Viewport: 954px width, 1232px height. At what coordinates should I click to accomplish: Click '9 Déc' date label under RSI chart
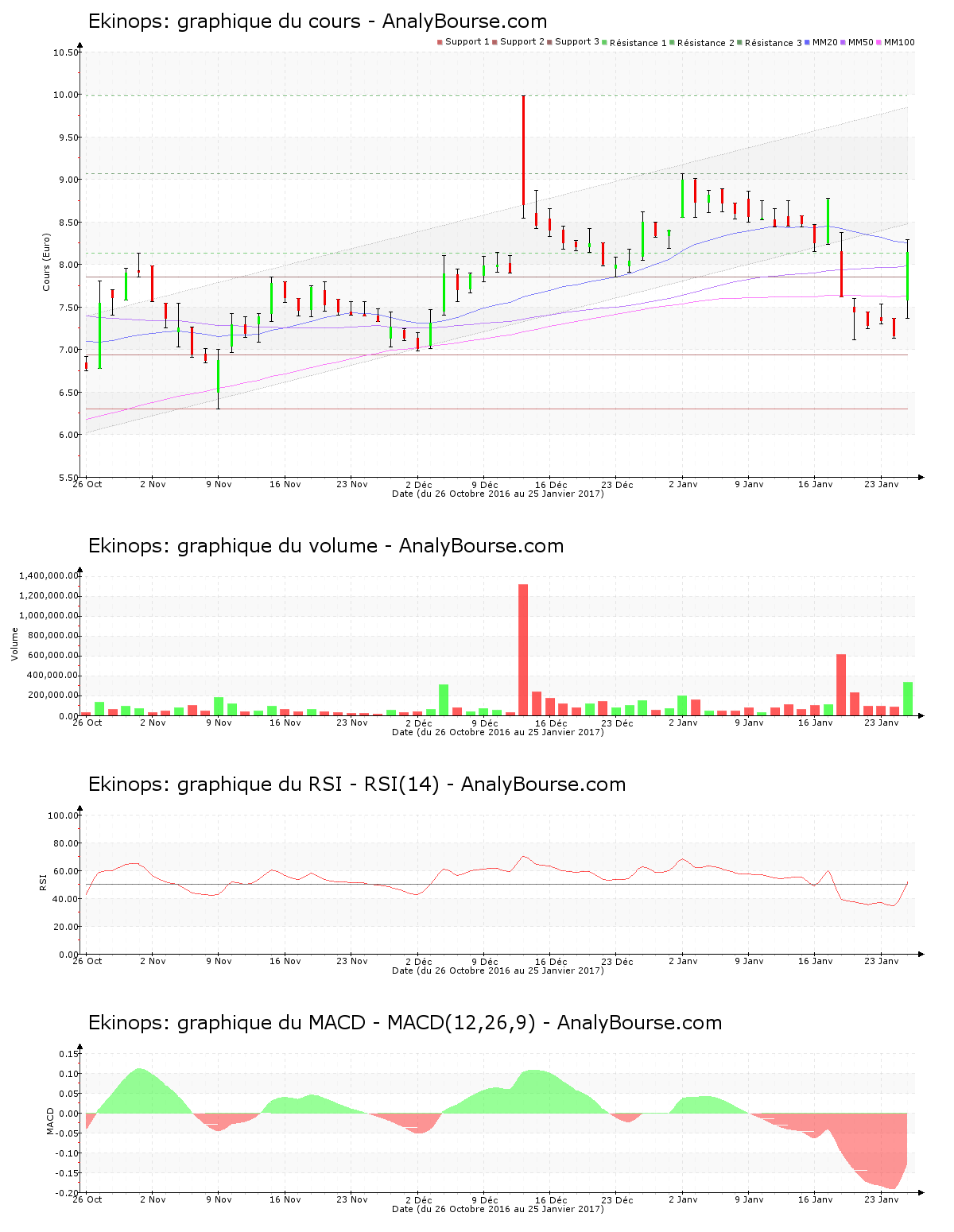coord(484,961)
